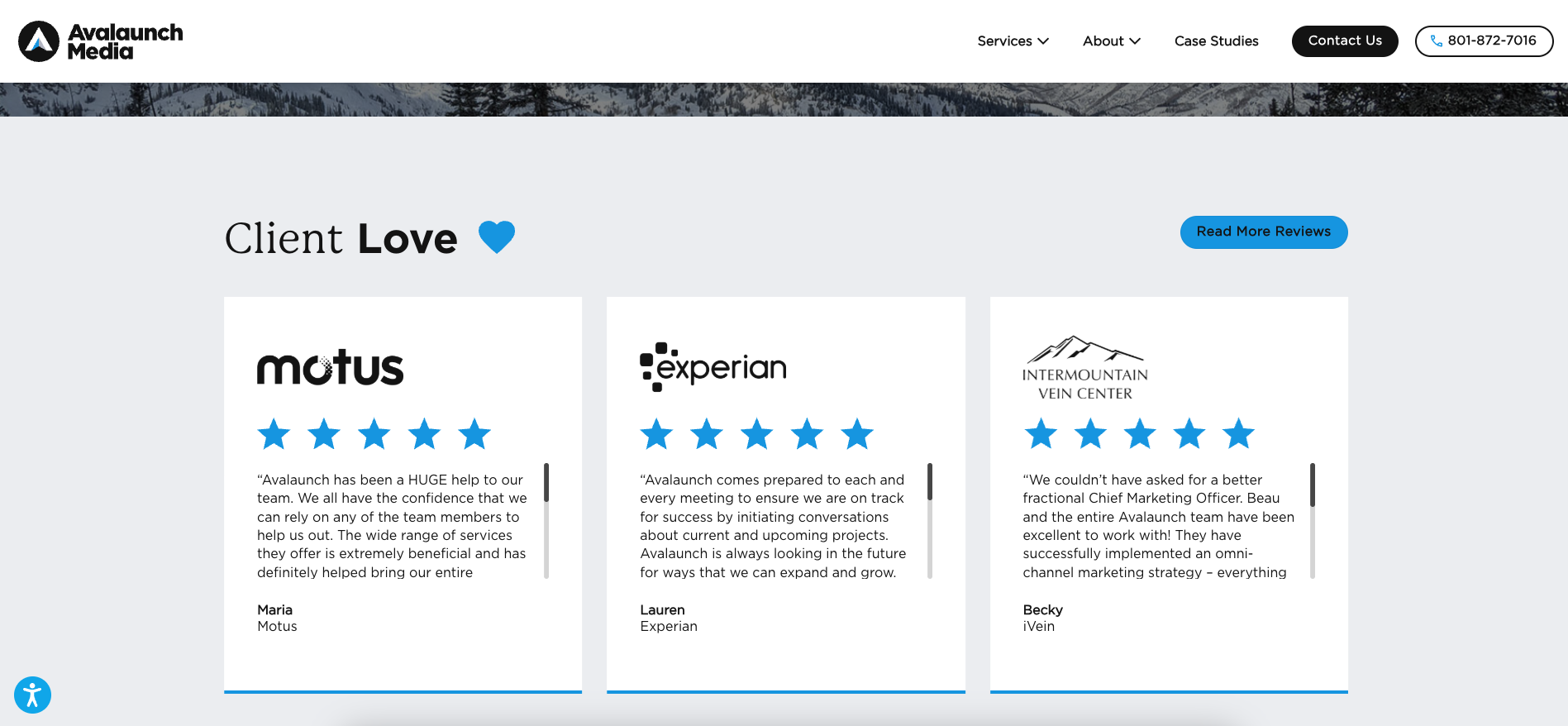Click the Motus logo
Viewport: 1568px width, 726px height.
330,368
